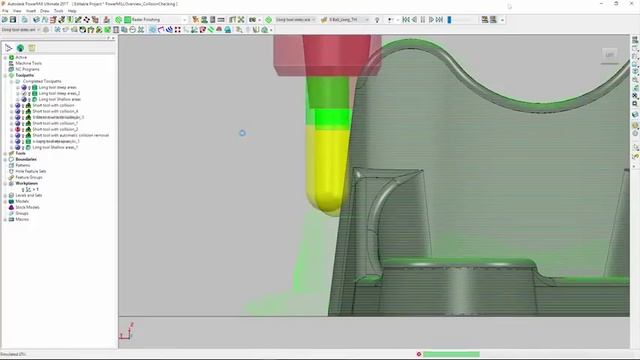Click the top icon of right view toolbar

(x=635, y=40)
